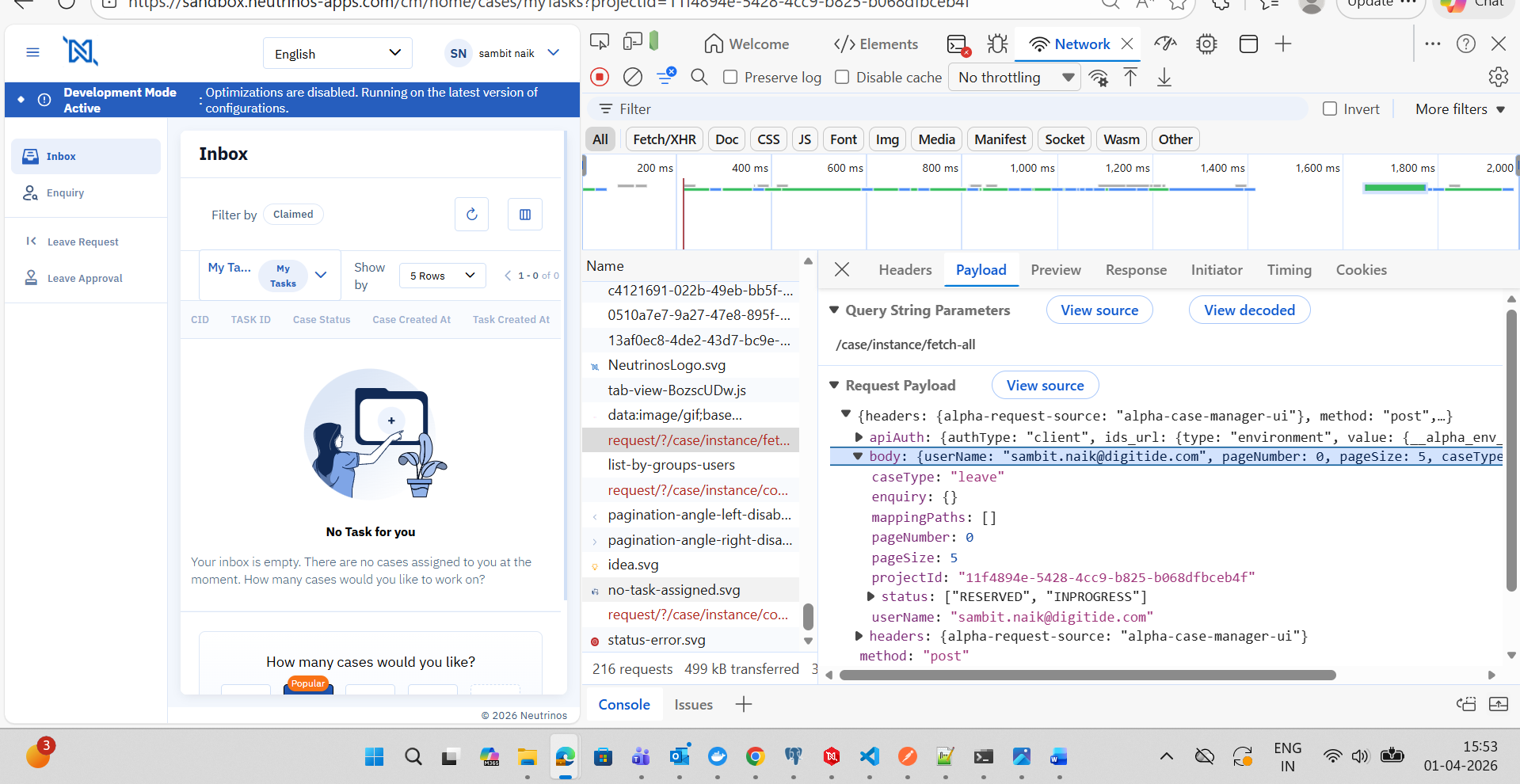Import HAR file with the upload arrow

pyautogui.click(x=1130, y=77)
